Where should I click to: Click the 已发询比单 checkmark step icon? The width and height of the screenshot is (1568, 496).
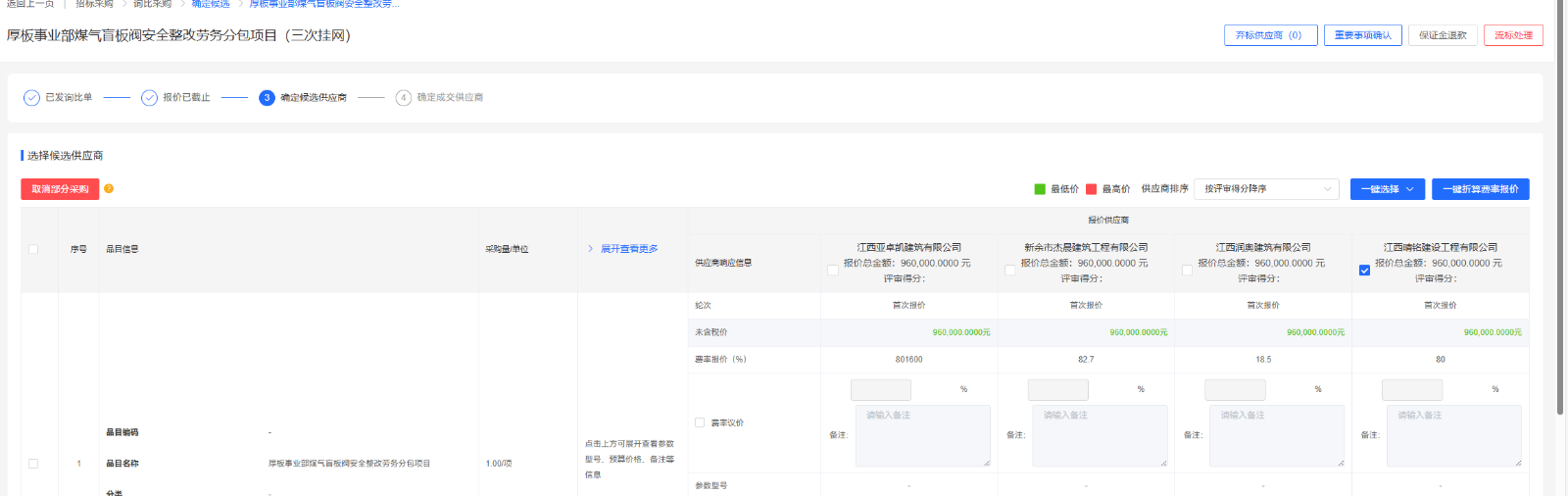[31, 98]
